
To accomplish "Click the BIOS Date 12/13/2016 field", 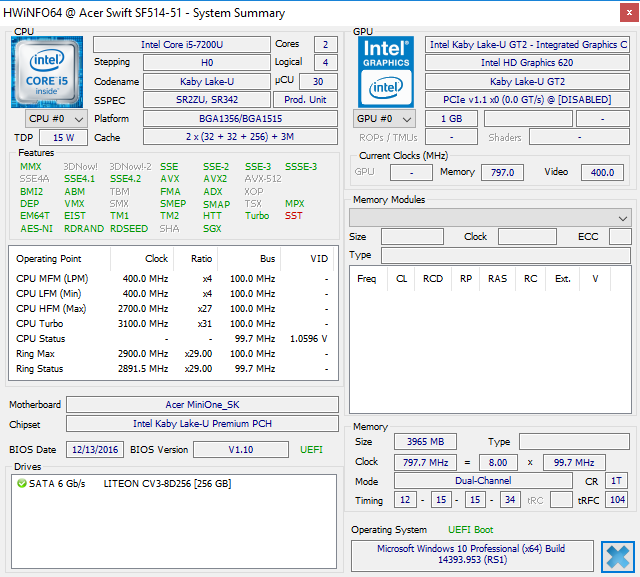I will pyautogui.click(x=95, y=450).
